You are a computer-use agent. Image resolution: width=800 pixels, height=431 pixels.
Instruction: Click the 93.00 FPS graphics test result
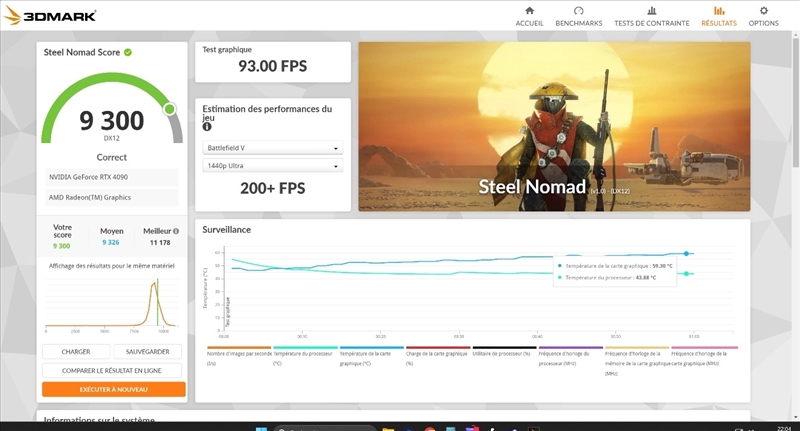[272, 66]
